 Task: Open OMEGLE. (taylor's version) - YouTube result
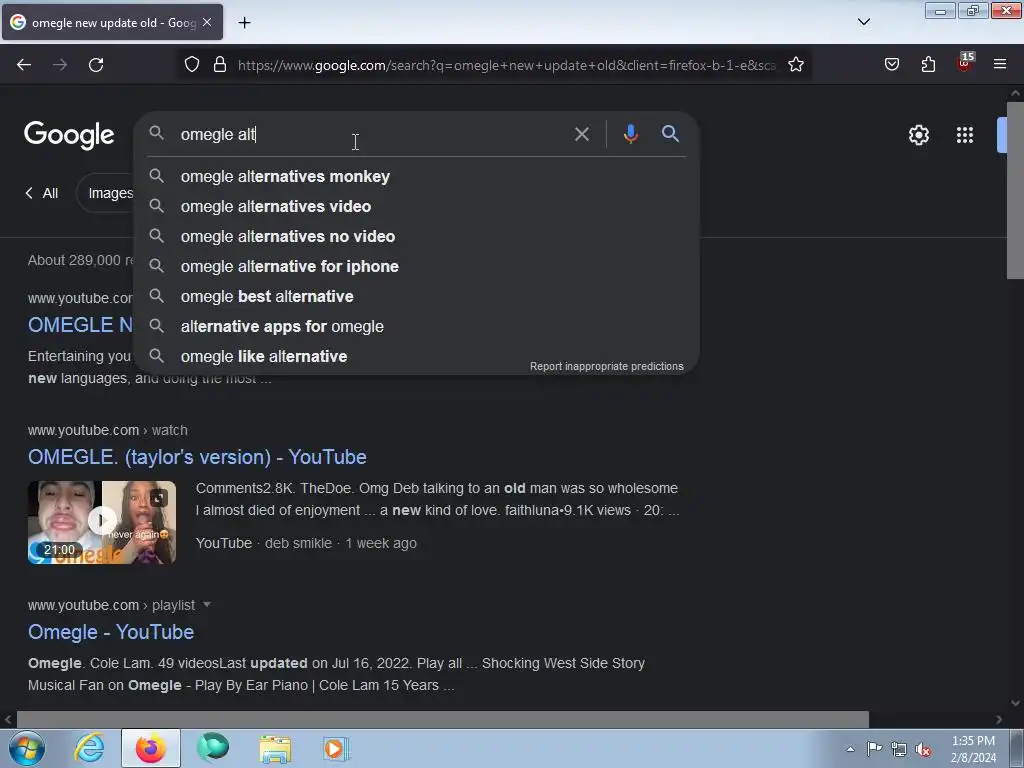[197, 457]
